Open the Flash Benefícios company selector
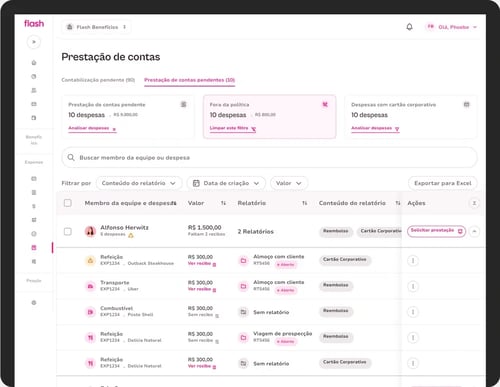Screen dimensions: 500x387 click(x=96, y=27)
